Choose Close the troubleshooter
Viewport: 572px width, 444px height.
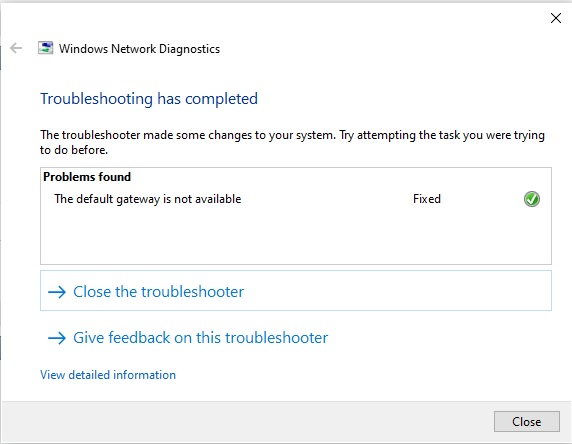point(295,291)
